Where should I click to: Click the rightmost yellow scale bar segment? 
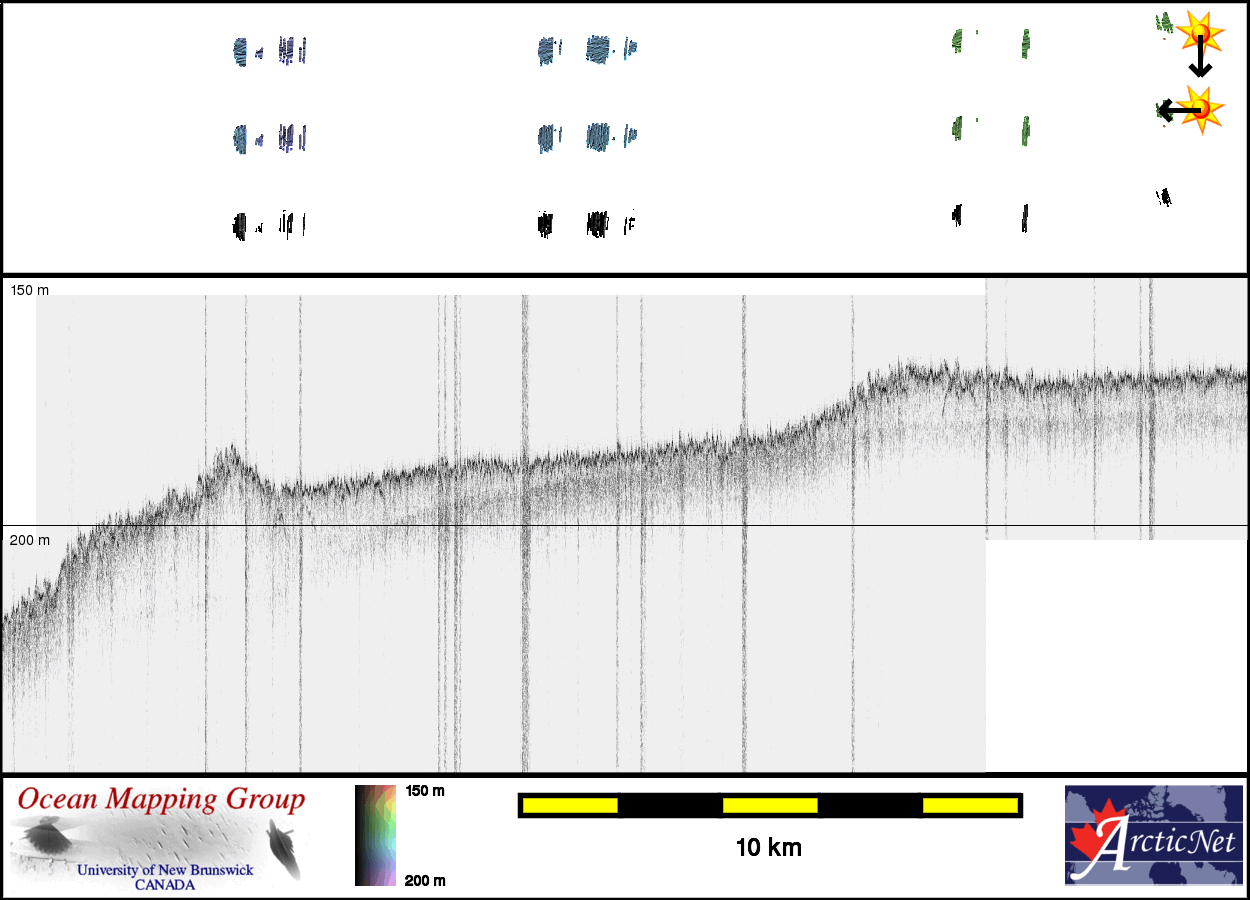tap(969, 805)
